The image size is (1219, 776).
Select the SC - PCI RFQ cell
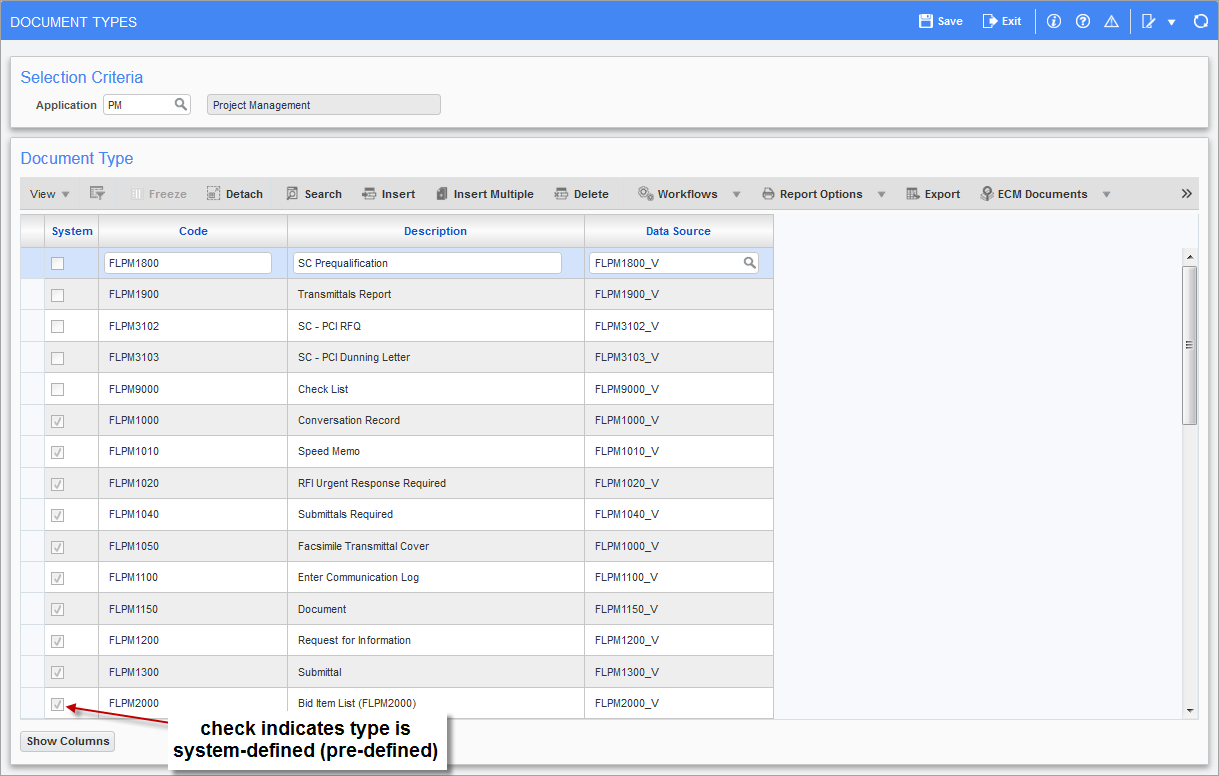pos(436,326)
